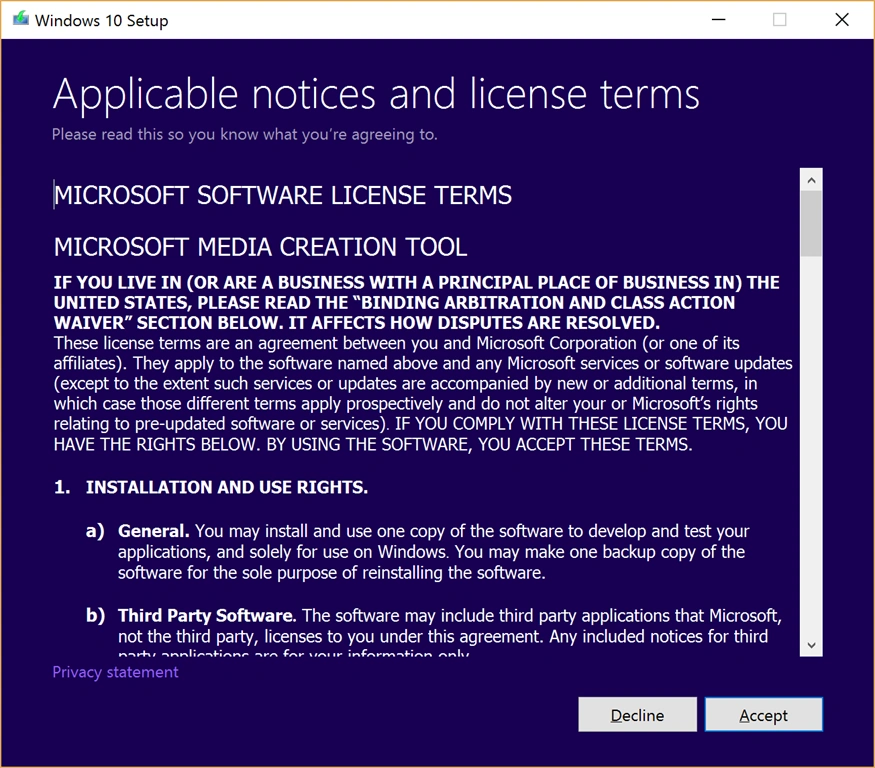Click the scroll down arrow of license text
The image size is (875, 768).
811,645
